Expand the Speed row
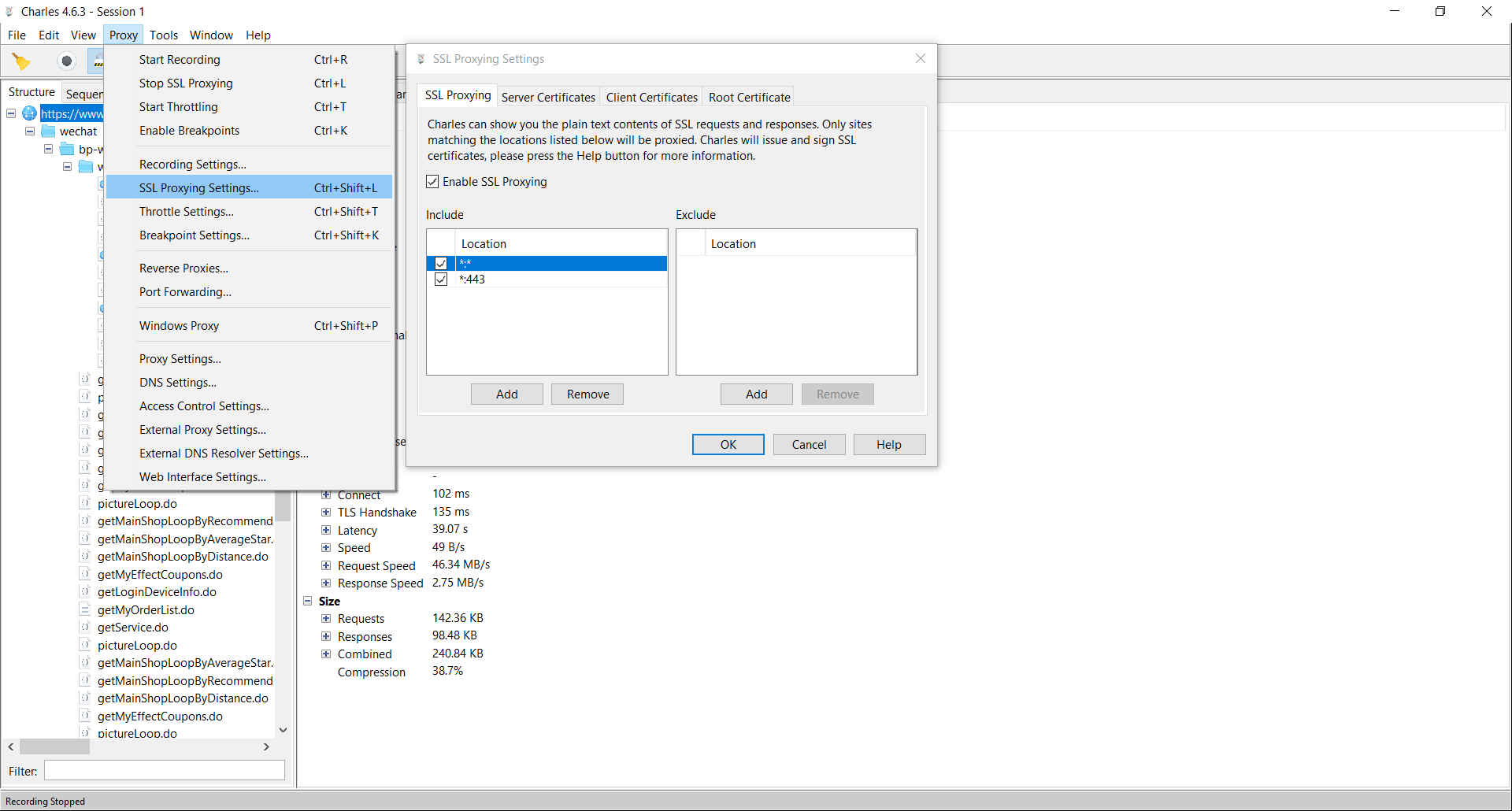1512x811 pixels. click(x=326, y=548)
